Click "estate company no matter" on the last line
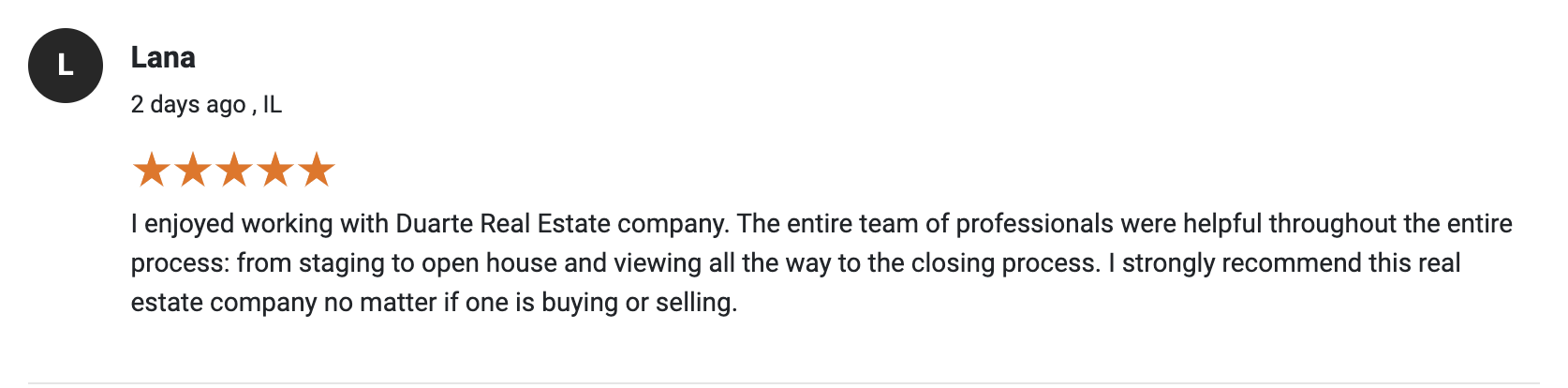 tap(284, 303)
